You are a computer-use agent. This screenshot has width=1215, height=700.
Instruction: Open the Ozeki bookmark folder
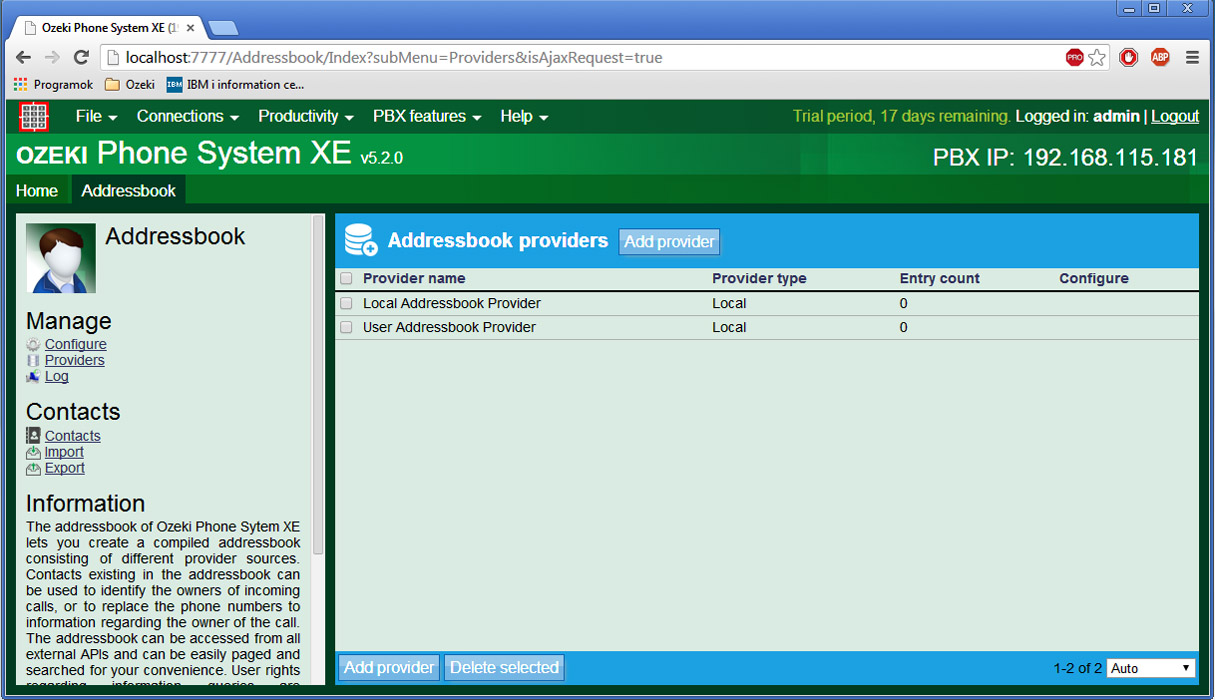[130, 85]
